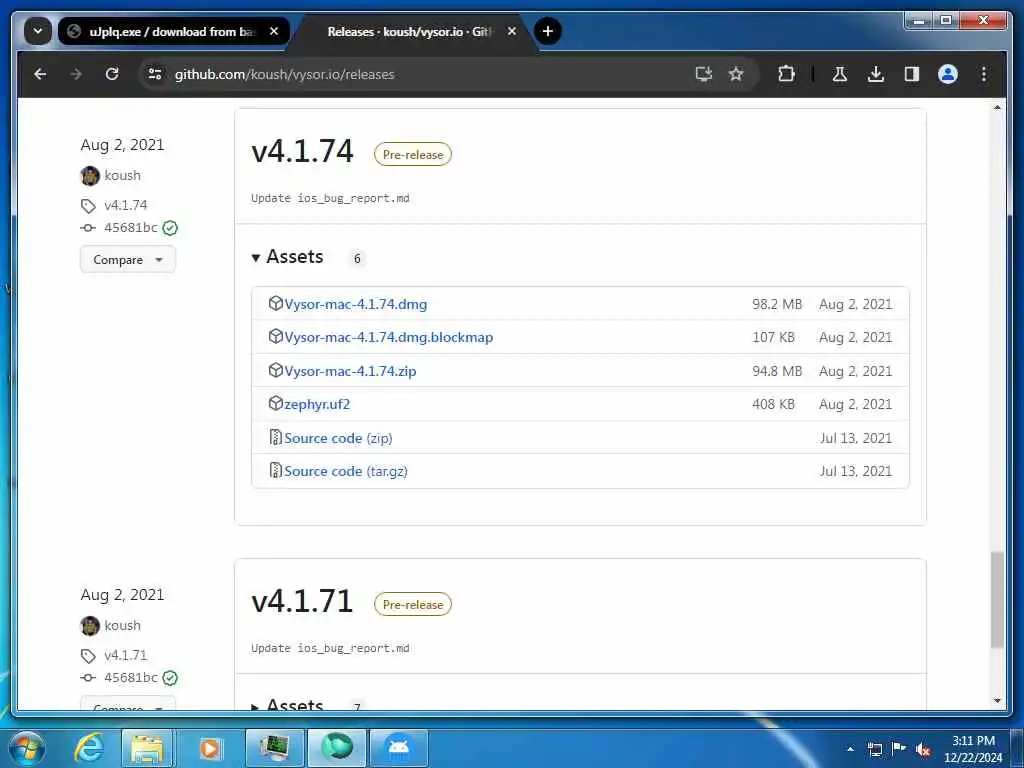Expand the v4.1.71 Assets section
Image resolution: width=1024 pixels, height=768 pixels.
coord(287,704)
